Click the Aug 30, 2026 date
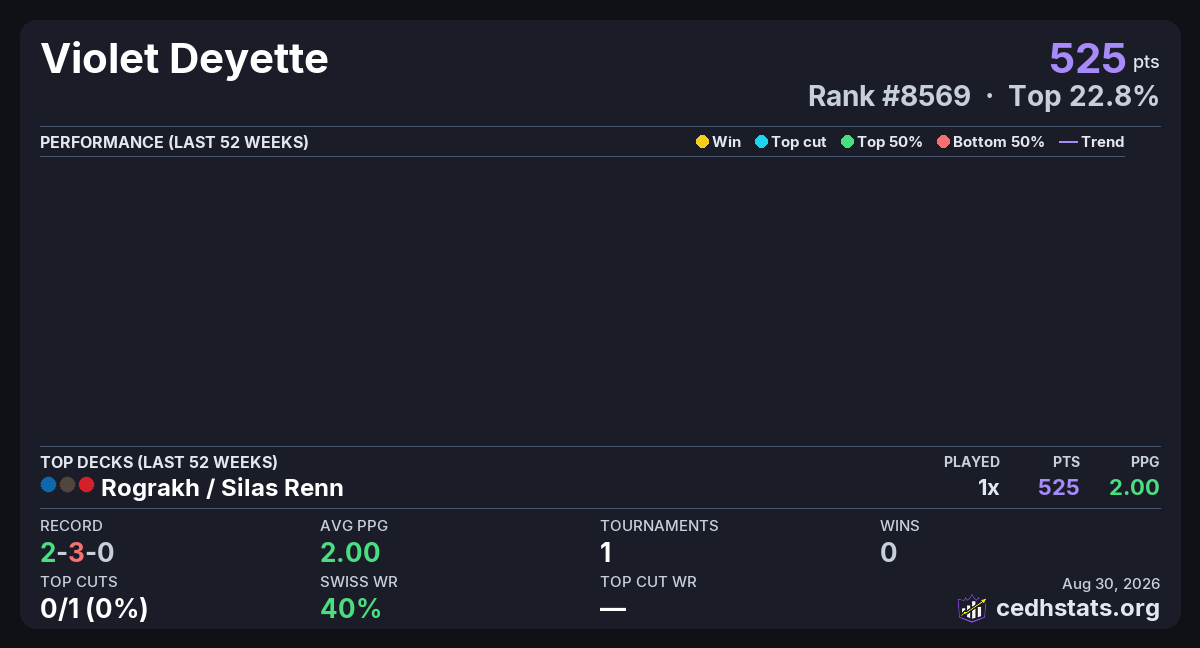Screen dimensions: 1200x648 pos(1111,584)
